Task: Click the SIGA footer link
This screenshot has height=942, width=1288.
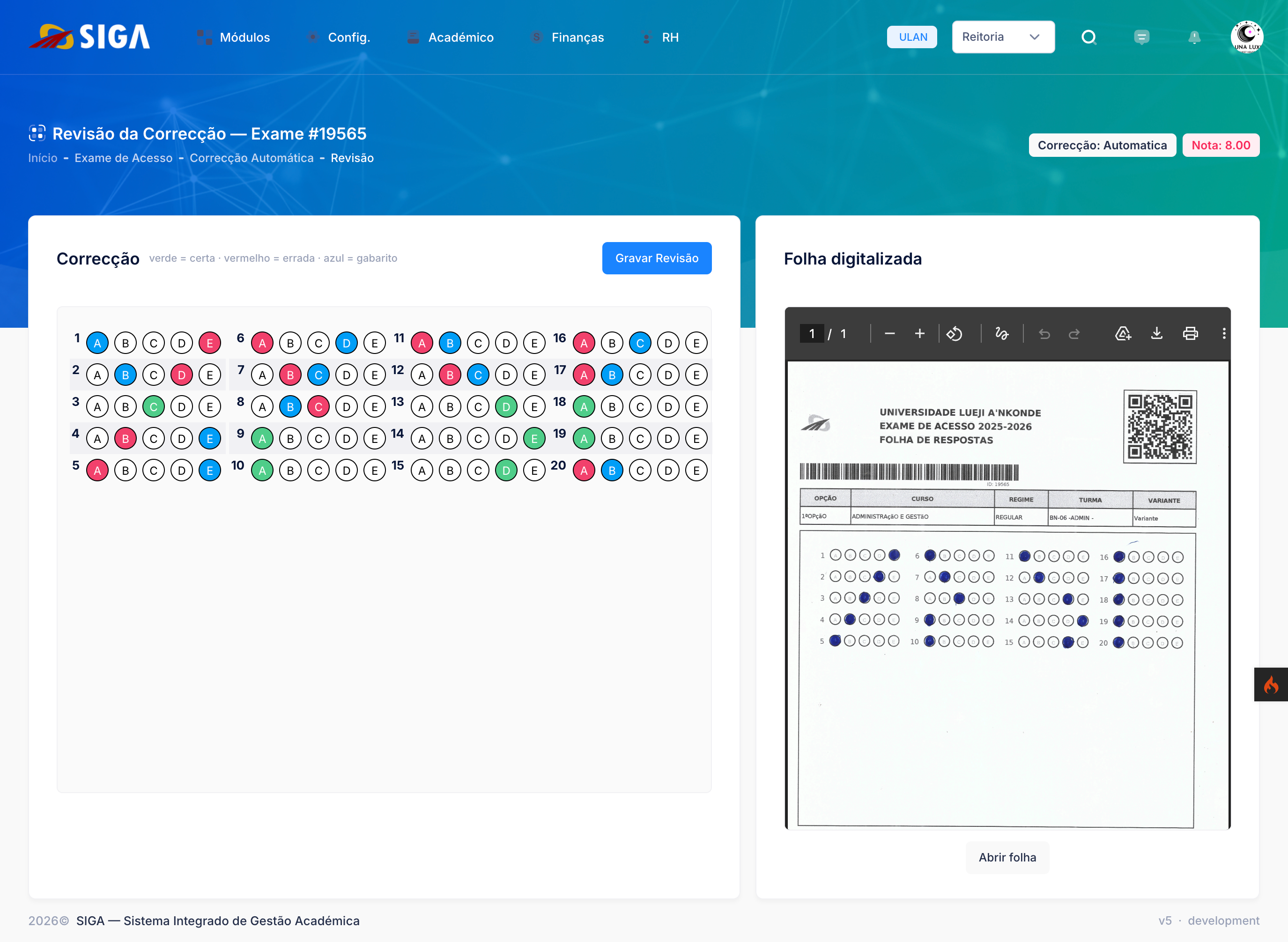Action: (x=218, y=921)
